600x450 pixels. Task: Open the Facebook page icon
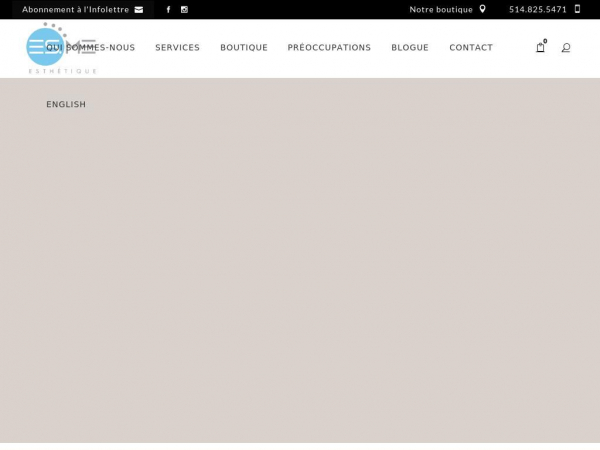pyautogui.click(x=168, y=10)
